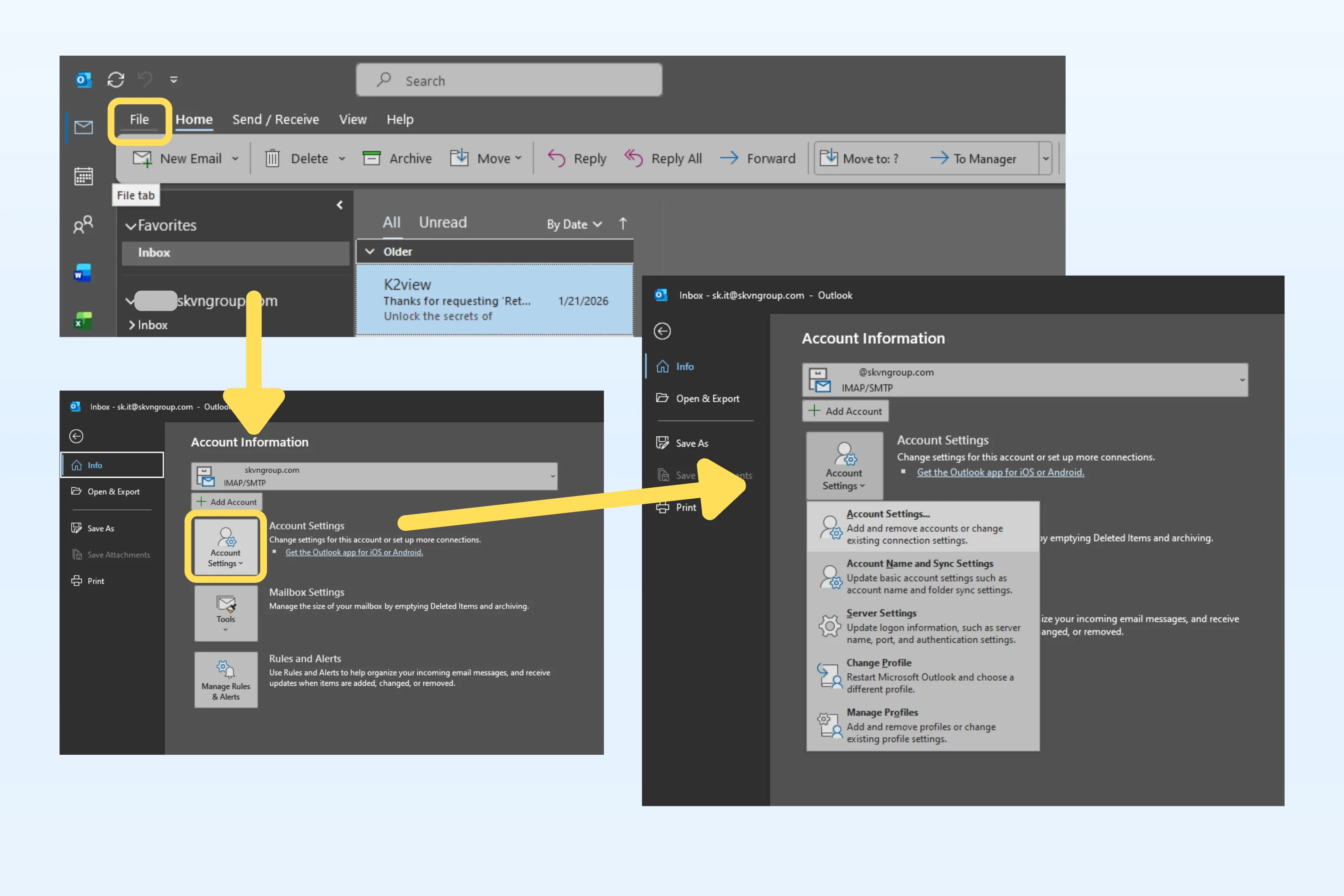Image resolution: width=1344 pixels, height=896 pixels.
Task: Open the Word app icon in sidebar
Action: coord(83,273)
